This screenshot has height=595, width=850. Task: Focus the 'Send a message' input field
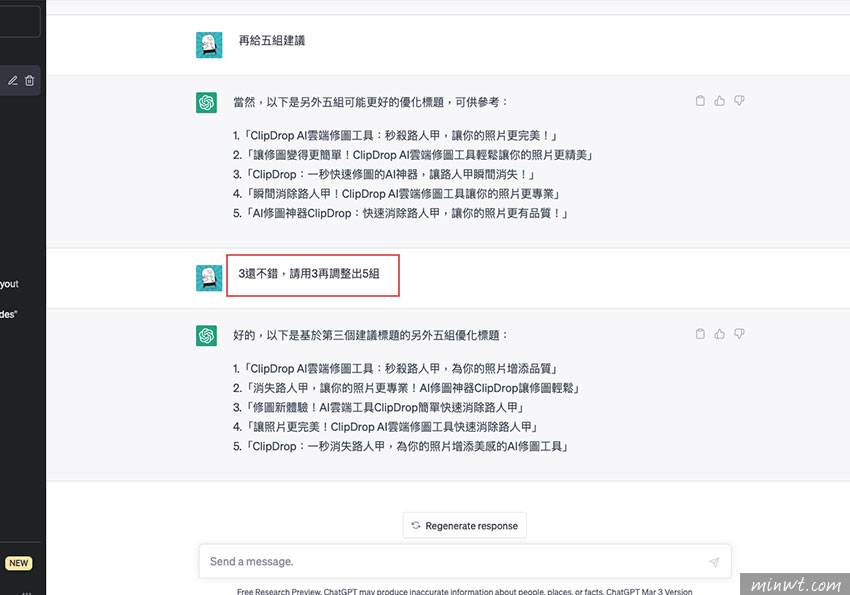click(x=450, y=562)
